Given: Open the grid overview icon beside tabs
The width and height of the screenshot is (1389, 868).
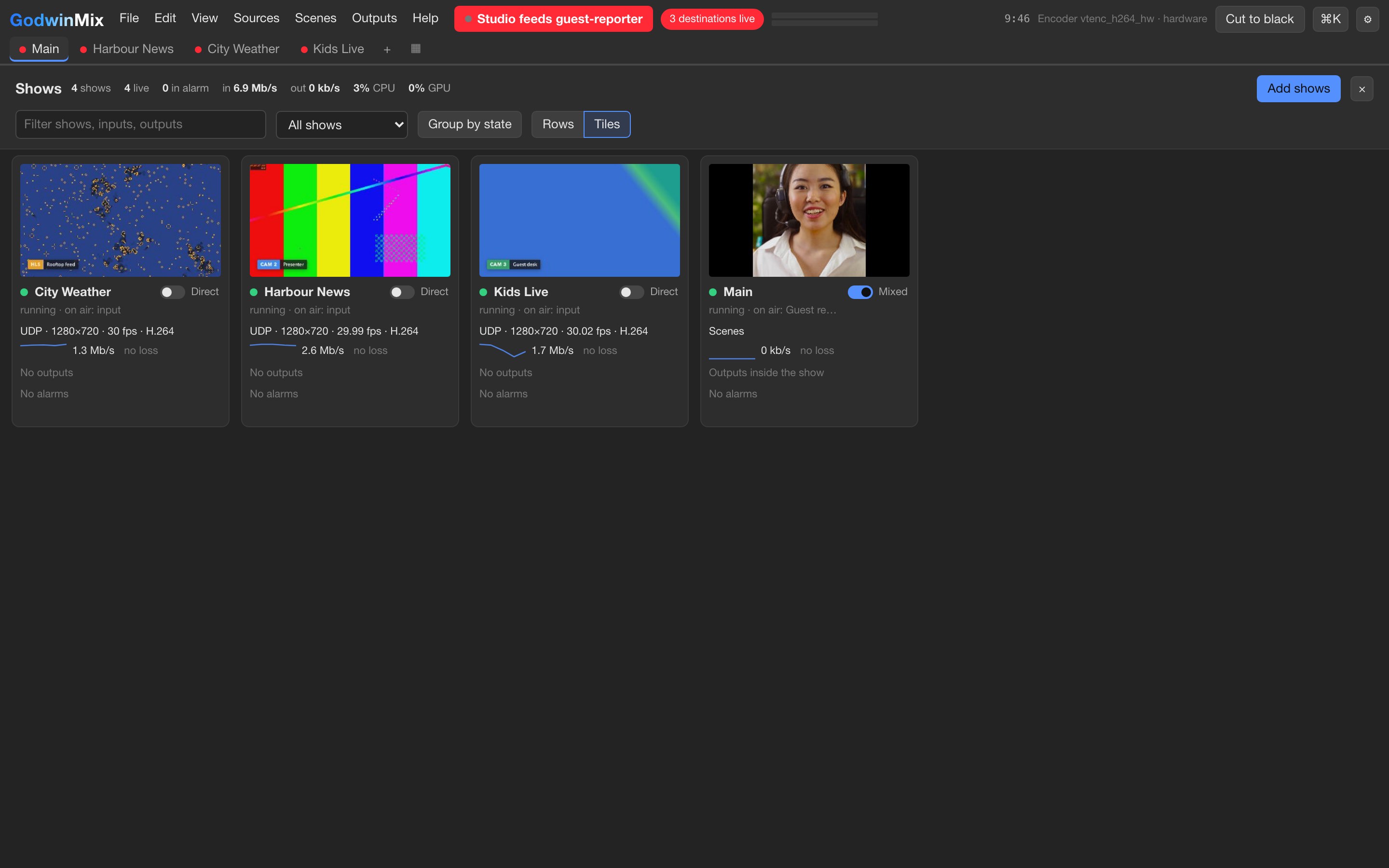Looking at the screenshot, I should [416, 49].
